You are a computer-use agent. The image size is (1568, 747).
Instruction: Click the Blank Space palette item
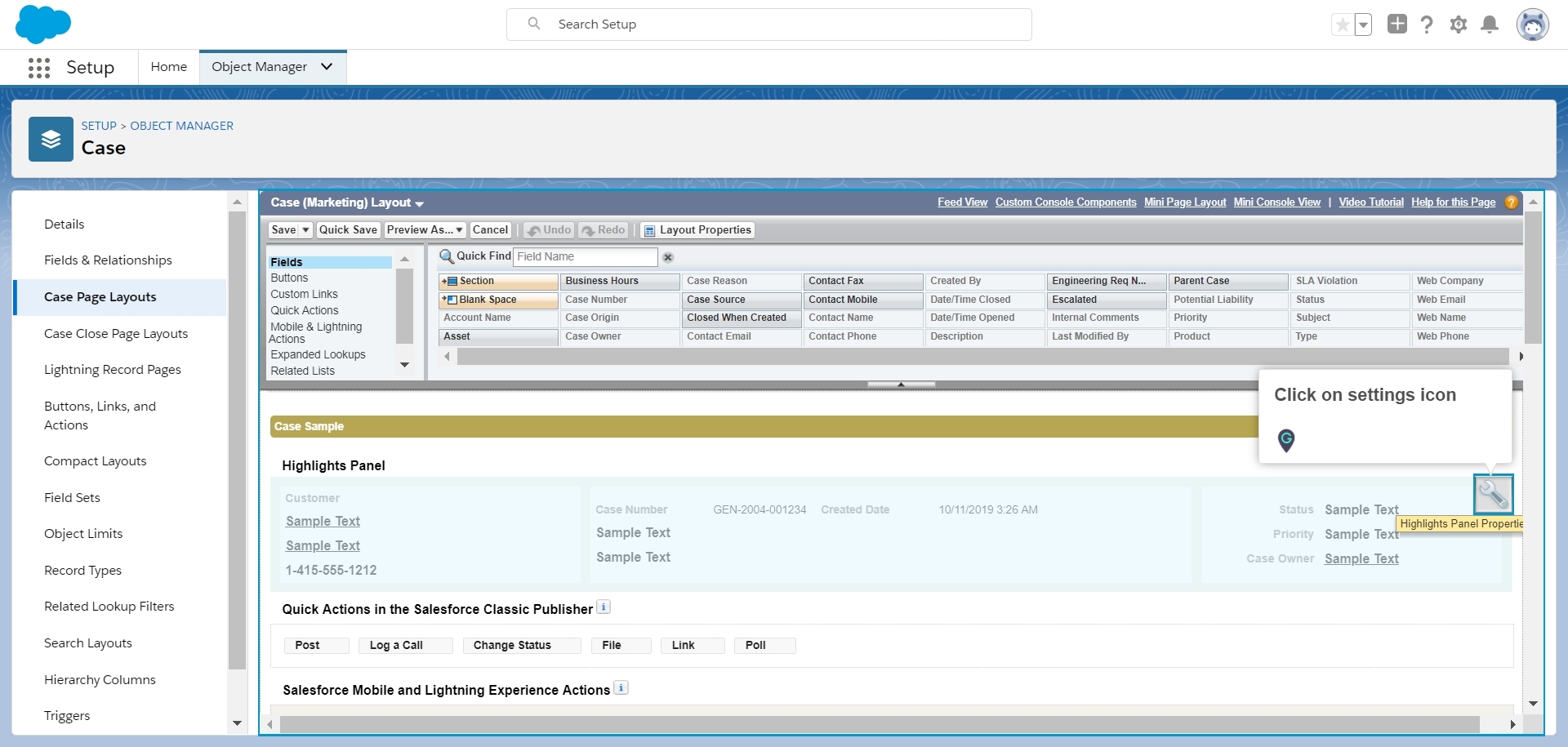[x=498, y=300]
